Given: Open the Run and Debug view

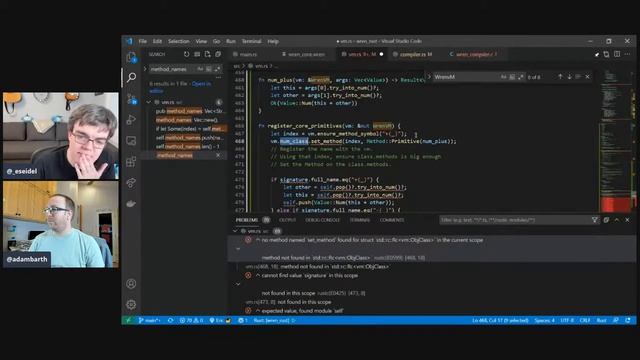Looking at the screenshot, I should tap(131, 119).
